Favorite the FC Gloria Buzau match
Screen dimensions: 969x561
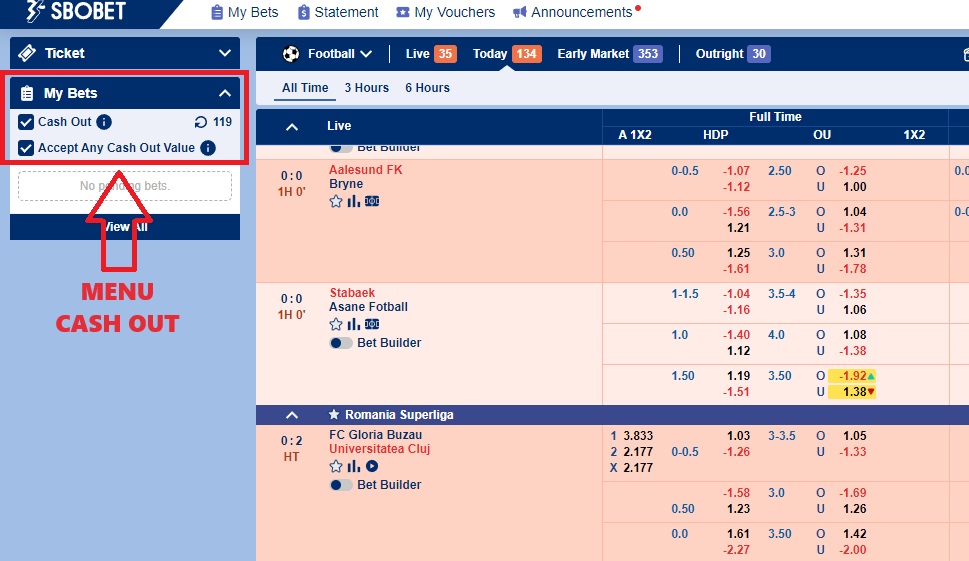pos(336,466)
